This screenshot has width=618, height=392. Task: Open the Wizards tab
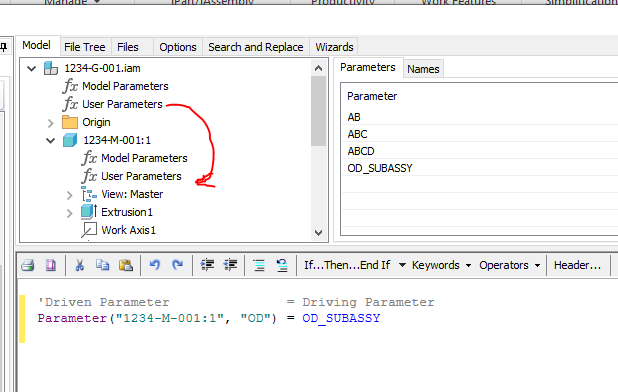[334, 47]
